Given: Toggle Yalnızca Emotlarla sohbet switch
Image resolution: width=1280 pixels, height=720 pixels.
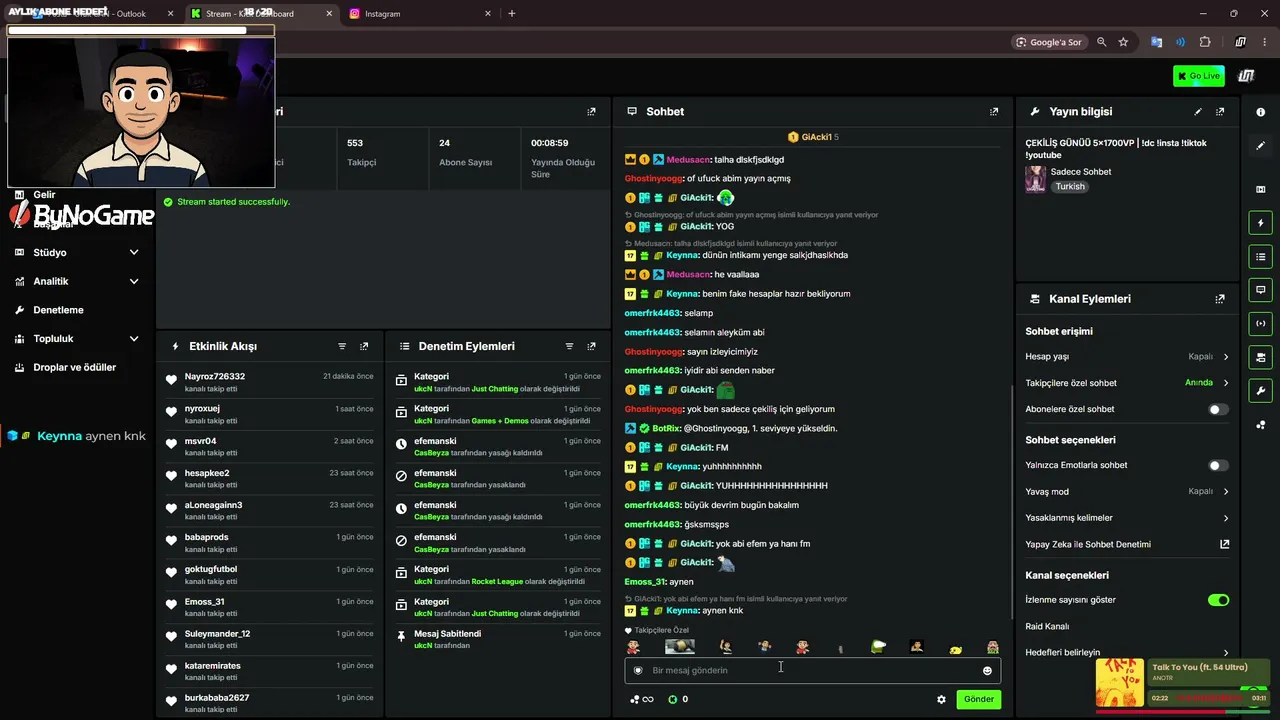Looking at the screenshot, I should 1218,465.
